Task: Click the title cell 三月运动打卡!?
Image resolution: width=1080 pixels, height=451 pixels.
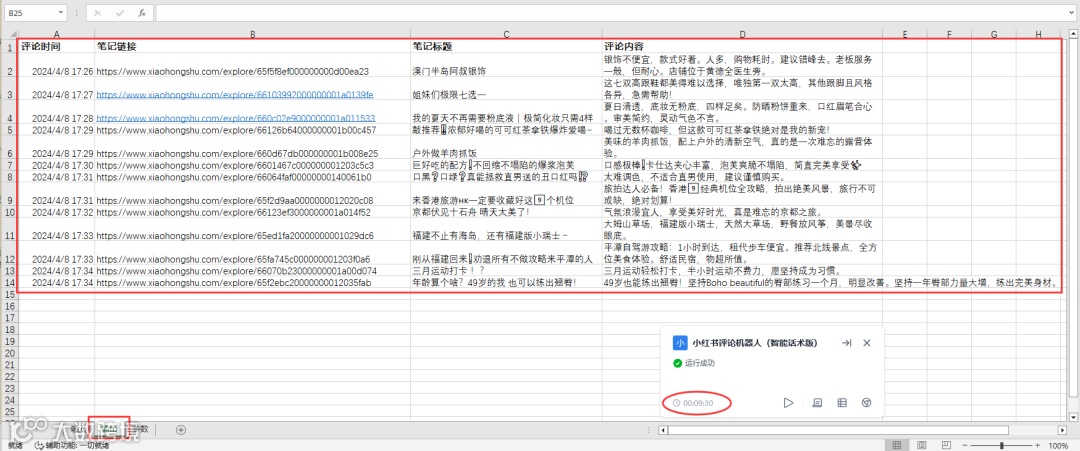Action: 506,271
